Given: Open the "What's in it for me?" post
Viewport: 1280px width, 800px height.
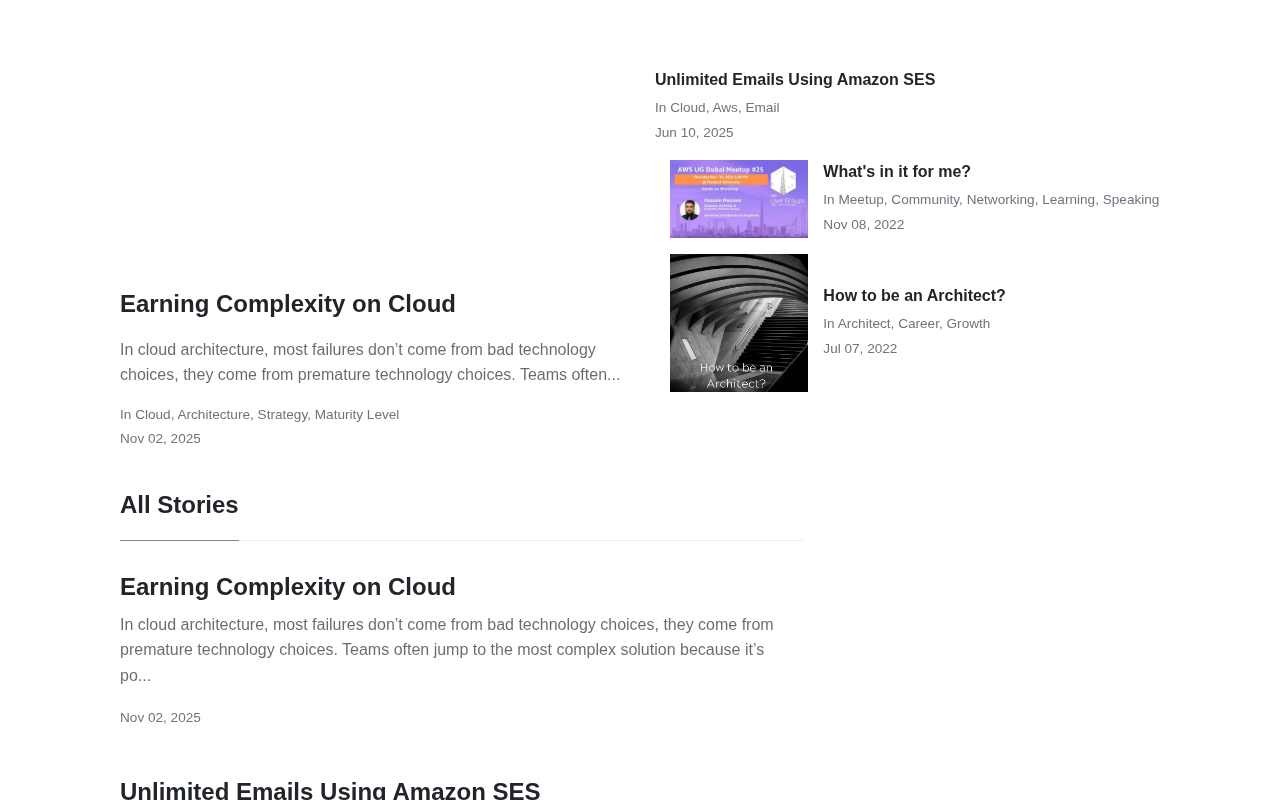Looking at the screenshot, I should point(896,172).
